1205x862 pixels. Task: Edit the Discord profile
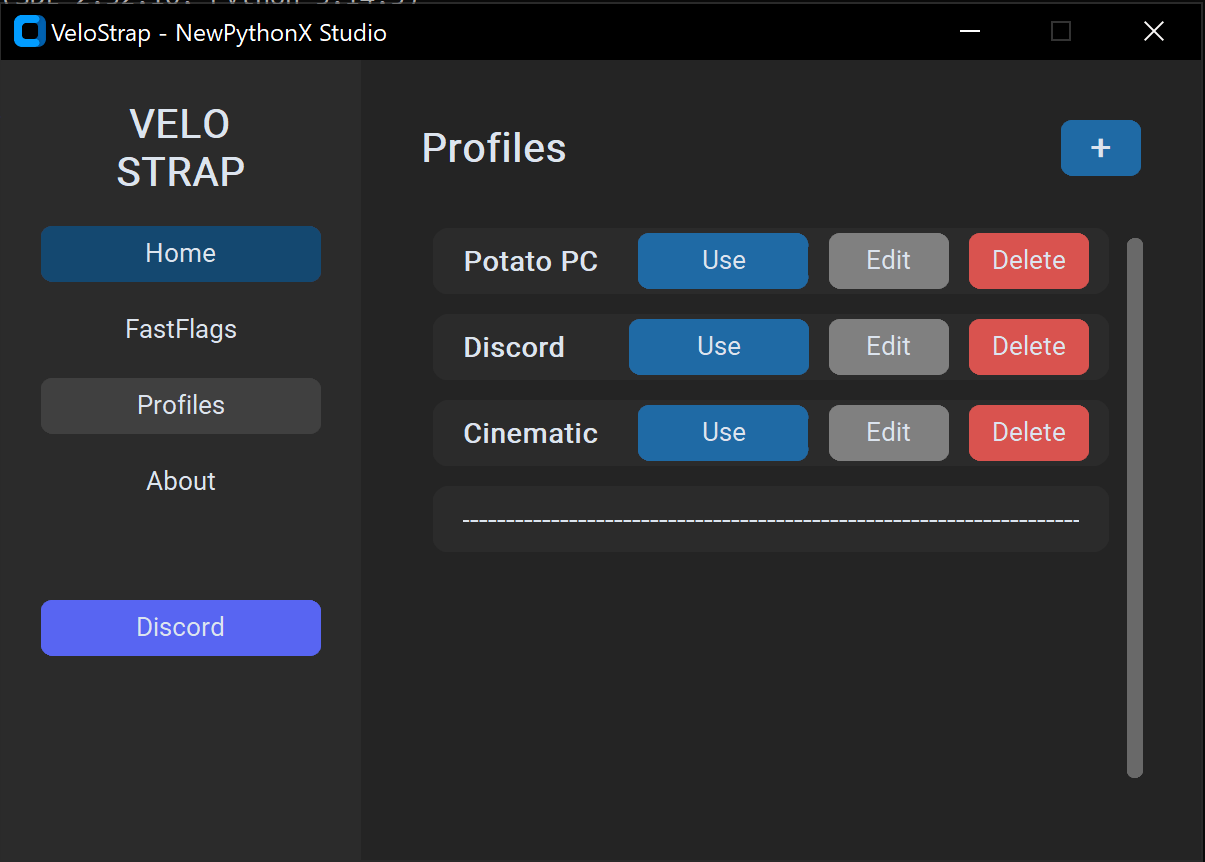[888, 347]
